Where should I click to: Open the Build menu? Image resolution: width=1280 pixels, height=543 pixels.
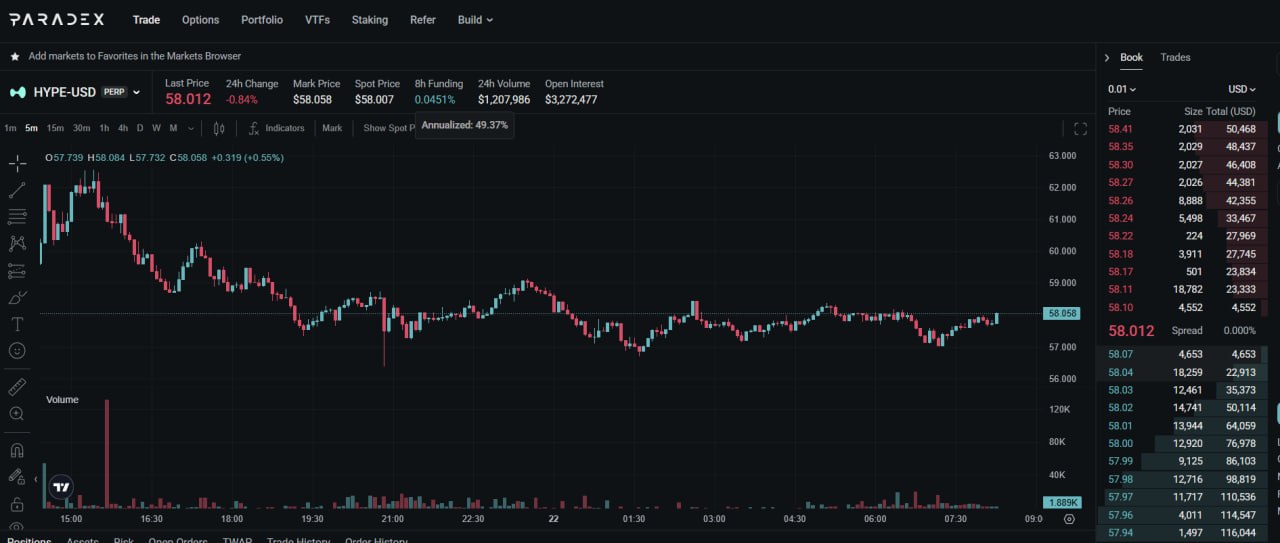pos(475,19)
